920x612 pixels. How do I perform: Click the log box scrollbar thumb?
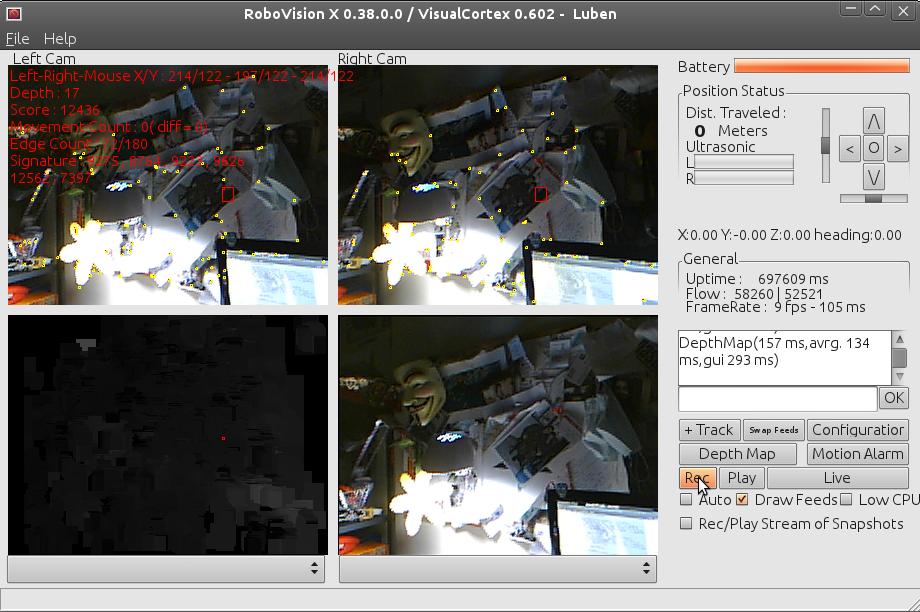tap(899, 358)
